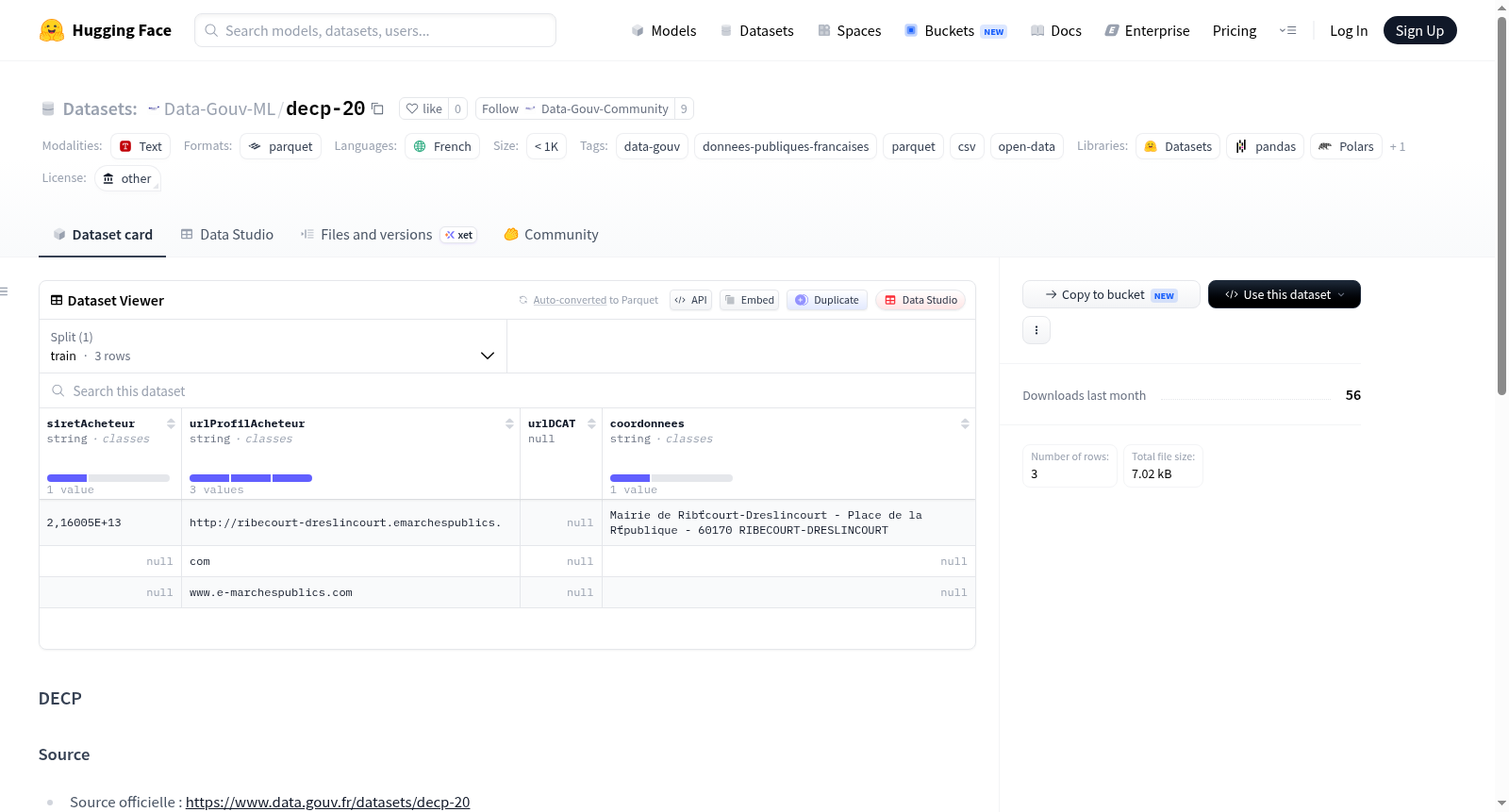Open the Community tab
The width and height of the screenshot is (1509, 812).
tap(551, 234)
